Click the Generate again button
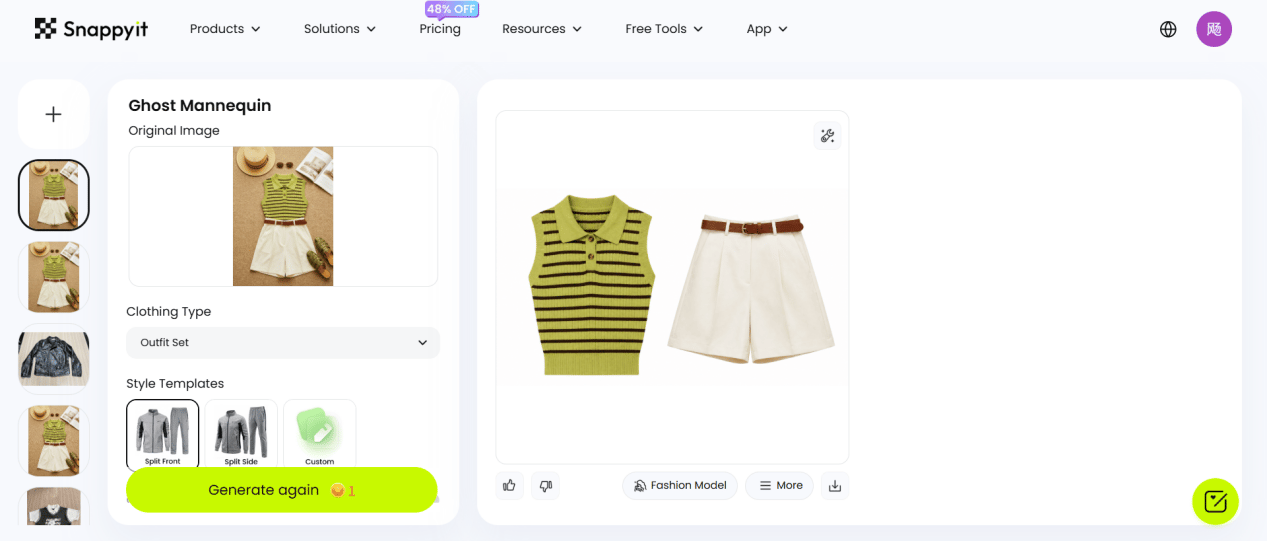 click(x=282, y=490)
